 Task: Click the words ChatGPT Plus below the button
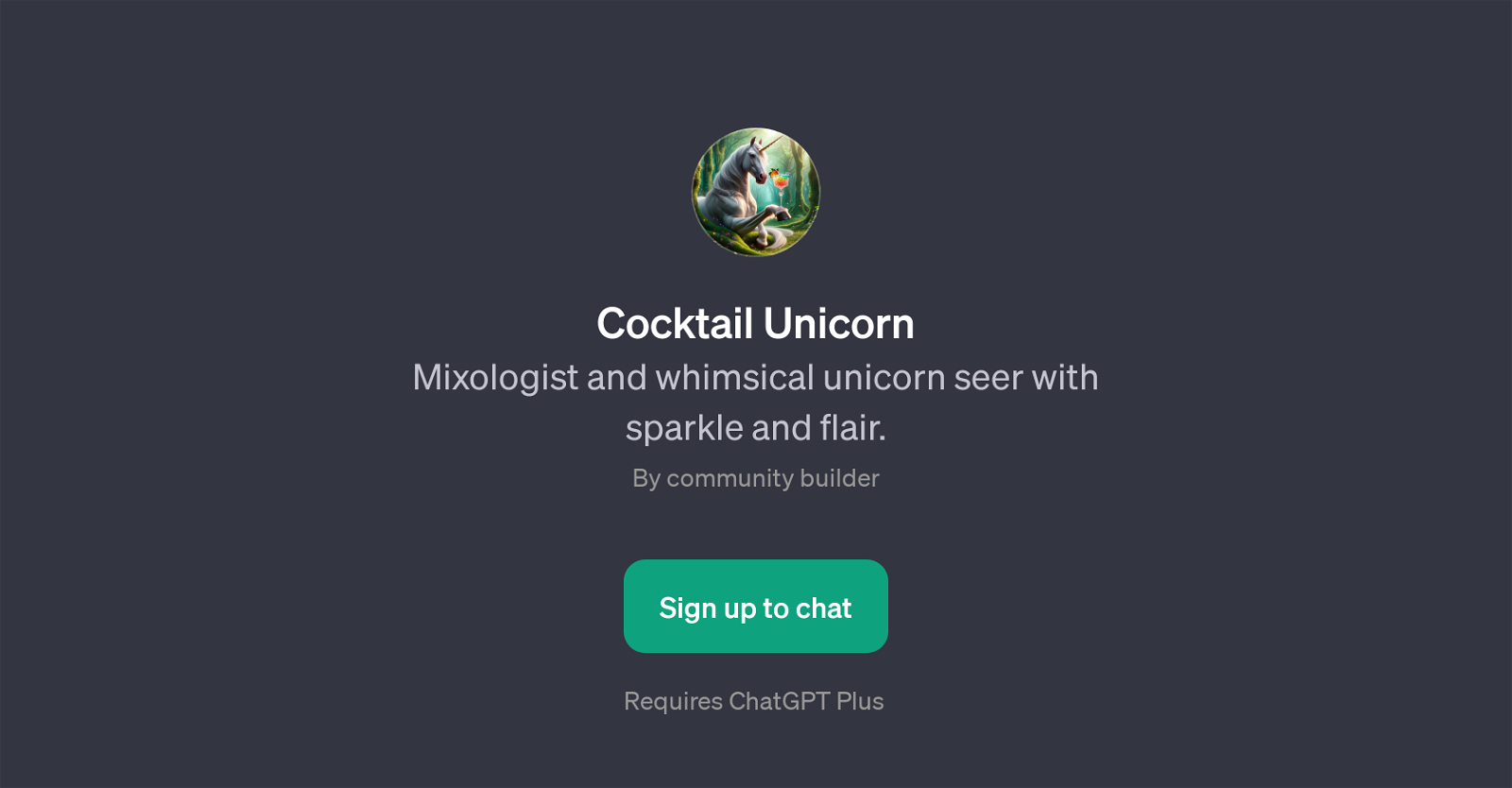[806, 701]
